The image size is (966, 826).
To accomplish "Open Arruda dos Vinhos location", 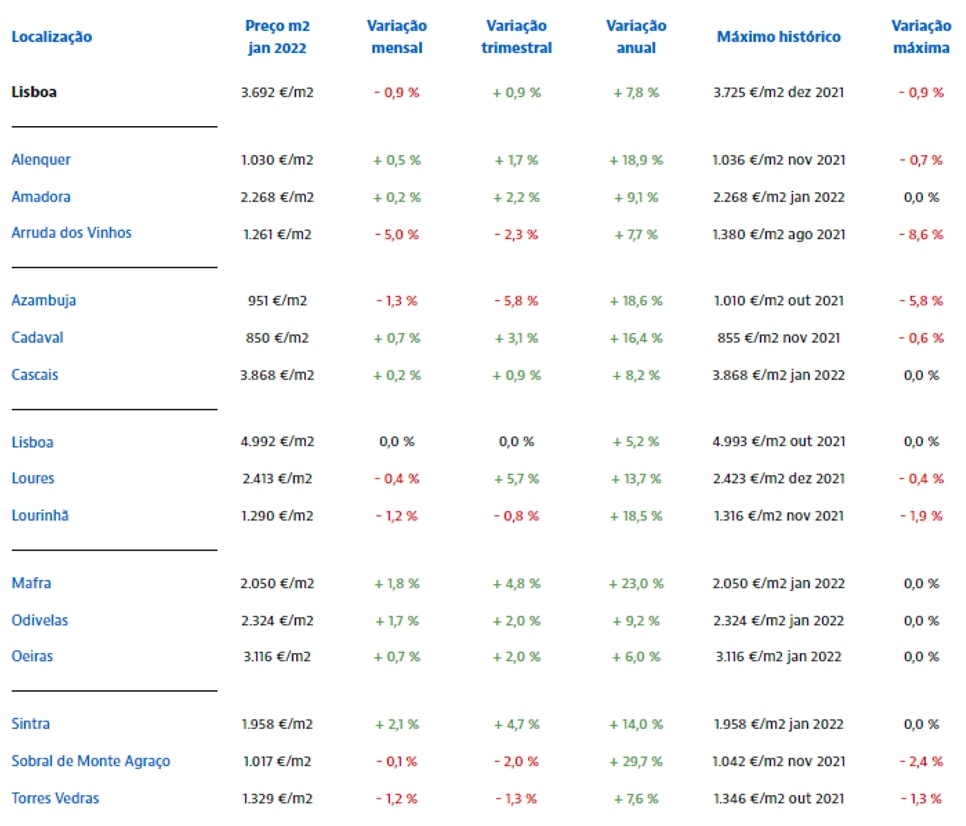I will click(71, 233).
